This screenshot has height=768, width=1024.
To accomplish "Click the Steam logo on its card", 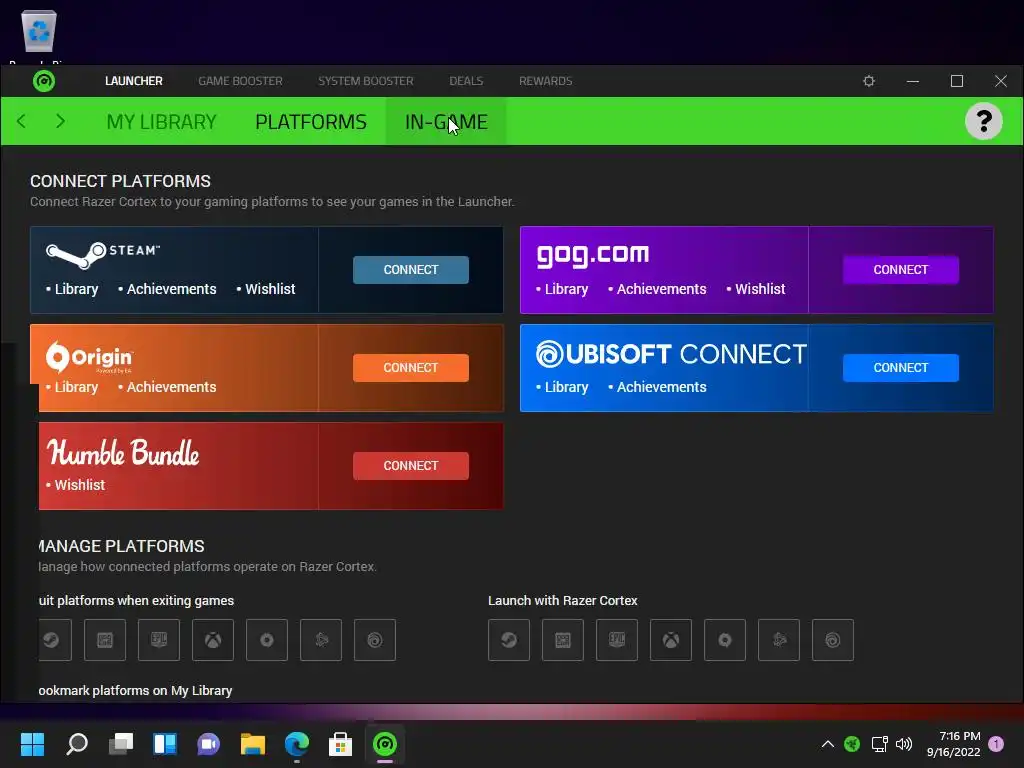I will (103, 255).
